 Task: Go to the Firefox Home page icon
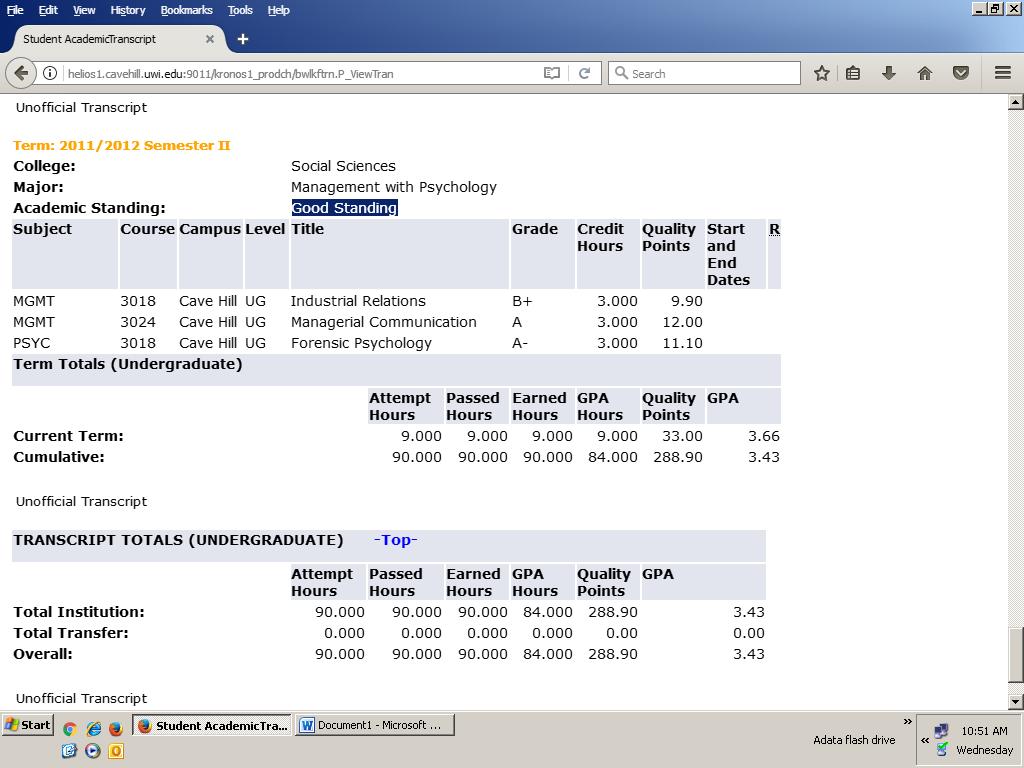(x=925, y=73)
